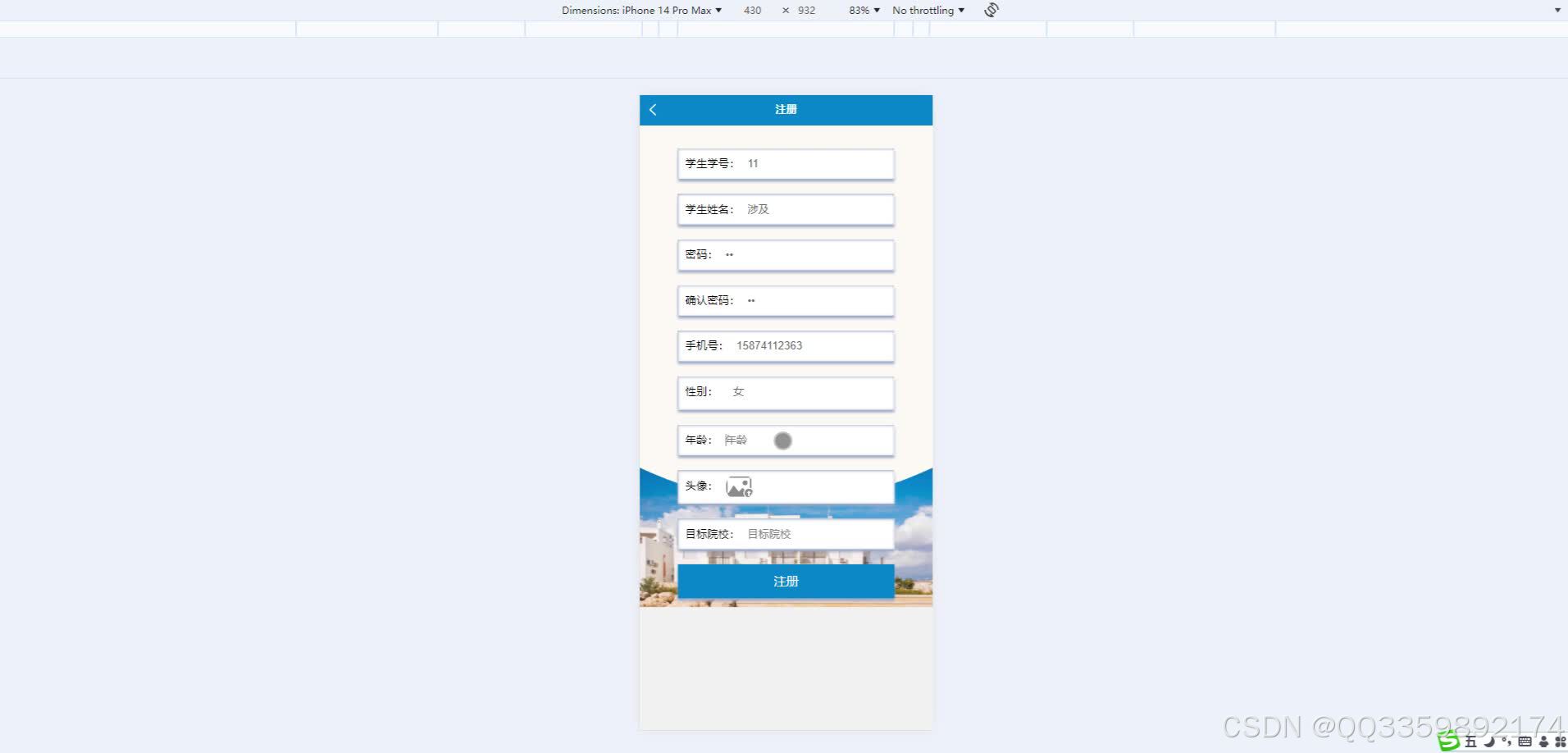Click the width field showing 430
The image size is (1568, 753).
[x=752, y=11]
